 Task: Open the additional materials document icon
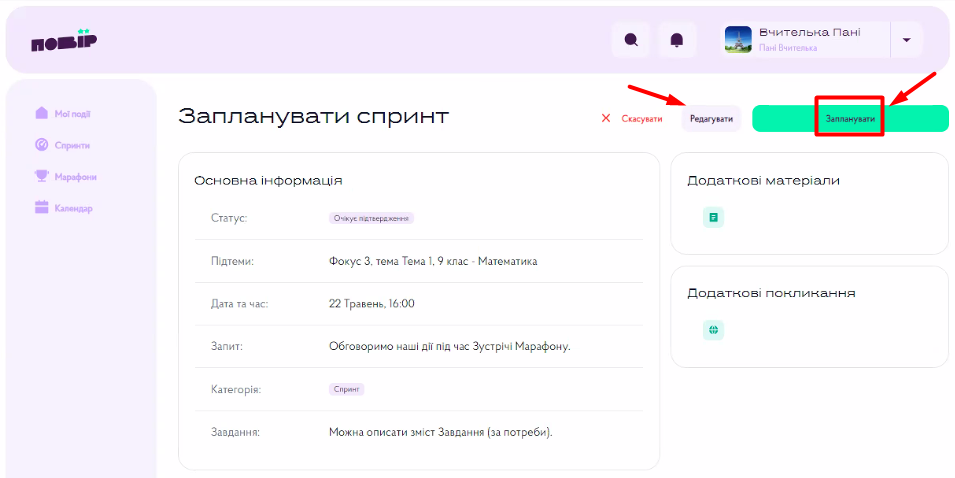pos(714,217)
